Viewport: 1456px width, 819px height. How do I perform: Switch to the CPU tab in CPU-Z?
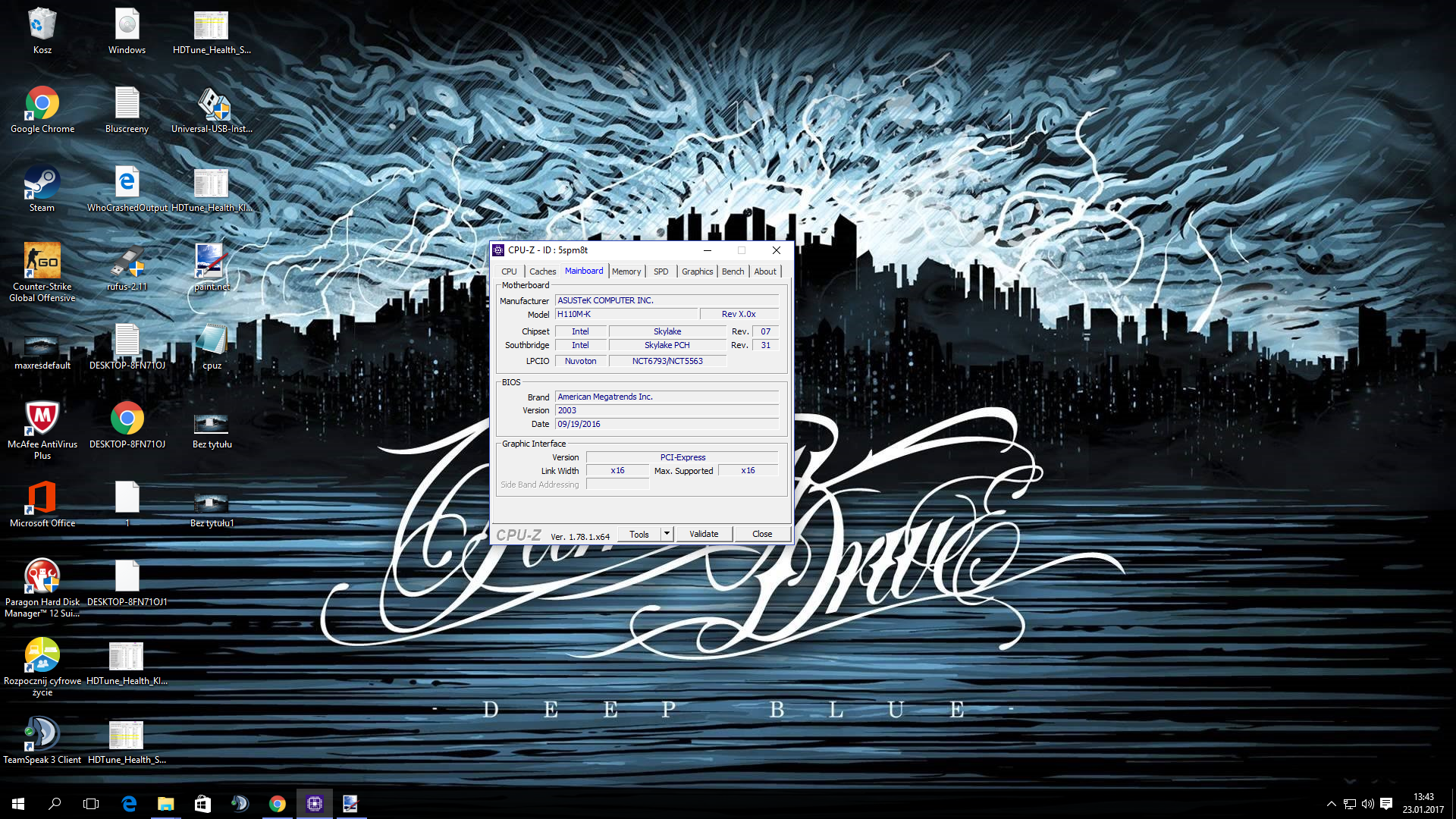[x=509, y=271]
